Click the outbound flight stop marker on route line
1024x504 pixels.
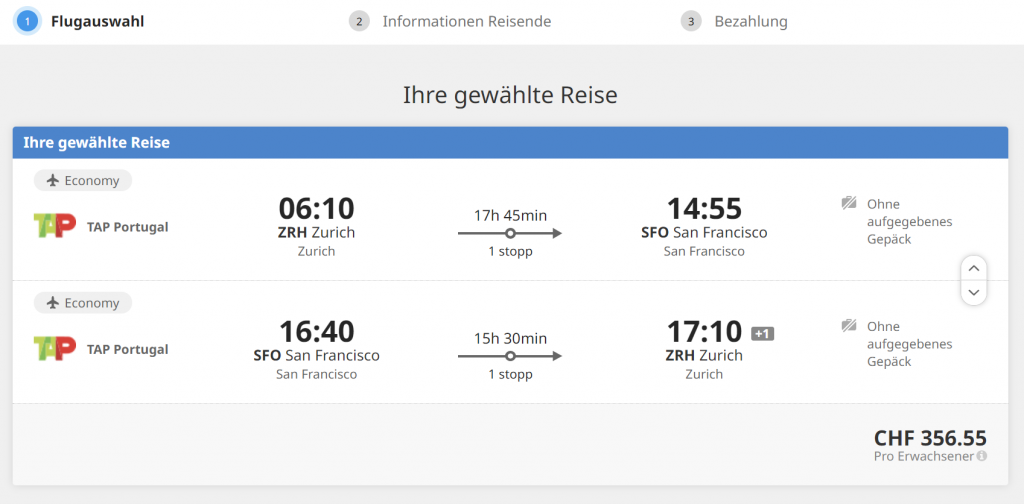[510, 233]
